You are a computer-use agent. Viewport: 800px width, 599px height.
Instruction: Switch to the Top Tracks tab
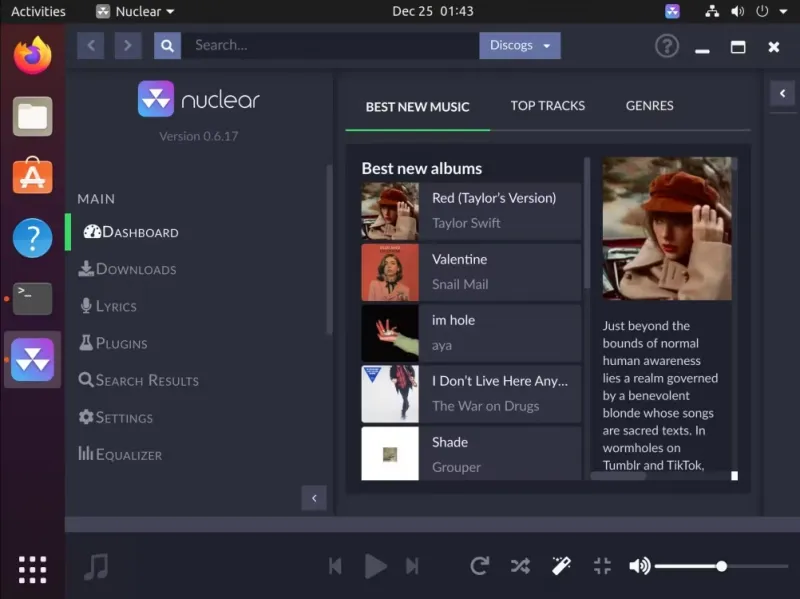coord(547,106)
